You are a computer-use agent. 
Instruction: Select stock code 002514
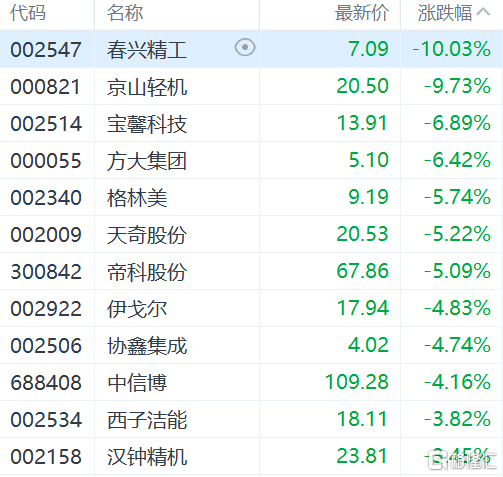pos(46,124)
